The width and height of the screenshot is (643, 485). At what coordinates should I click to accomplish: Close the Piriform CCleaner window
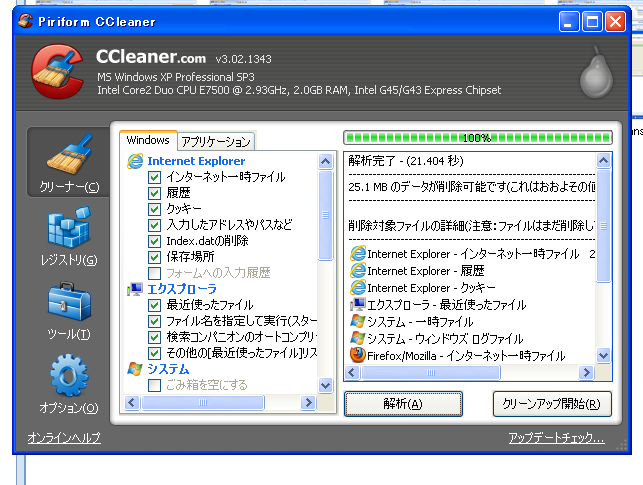tap(616, 21)
